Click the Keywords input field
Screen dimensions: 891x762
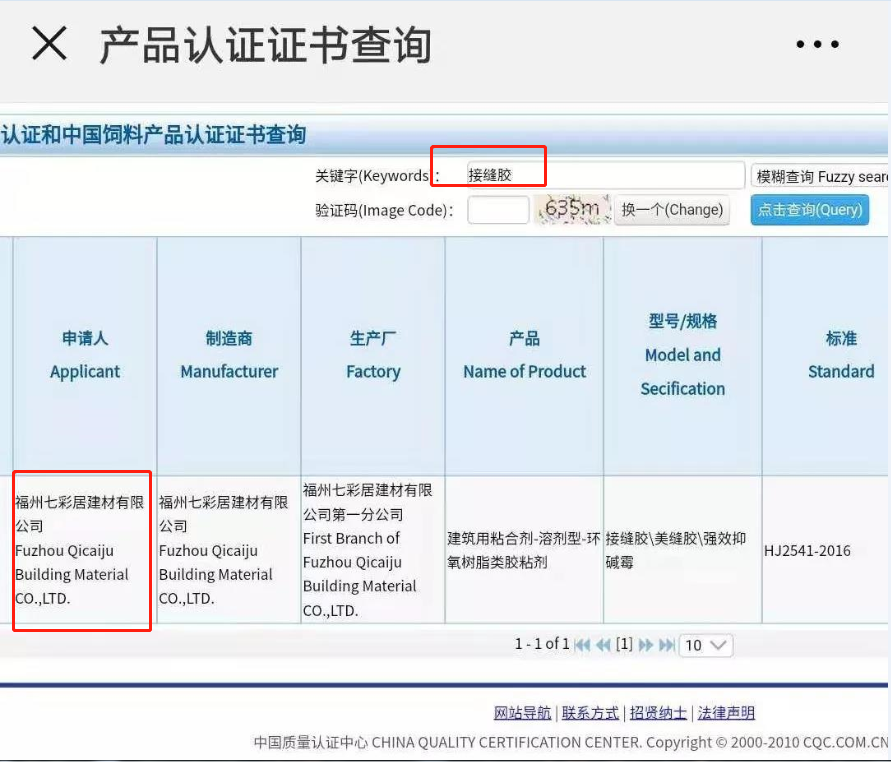click(x=605, y=175)
